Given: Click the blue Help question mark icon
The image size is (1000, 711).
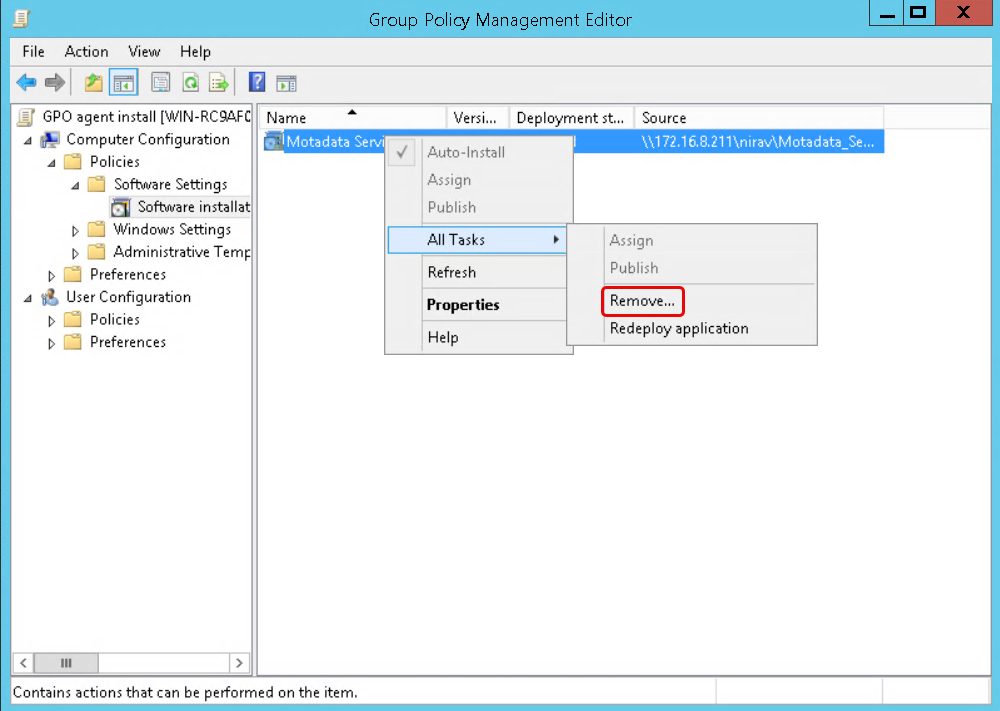Looking at the screenshot, I should tap(257, 82).
